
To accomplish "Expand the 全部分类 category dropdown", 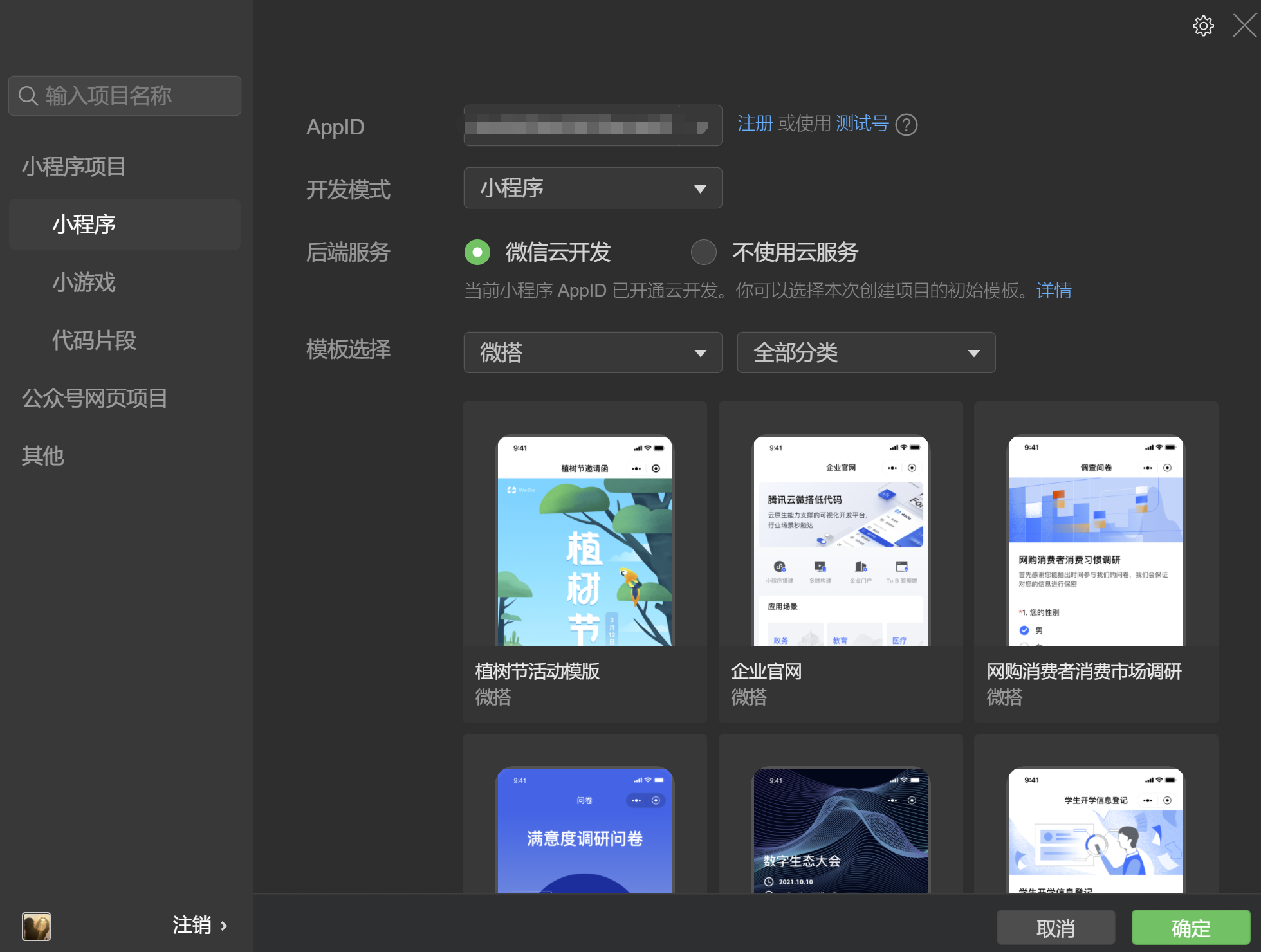I will click(866, 352).
